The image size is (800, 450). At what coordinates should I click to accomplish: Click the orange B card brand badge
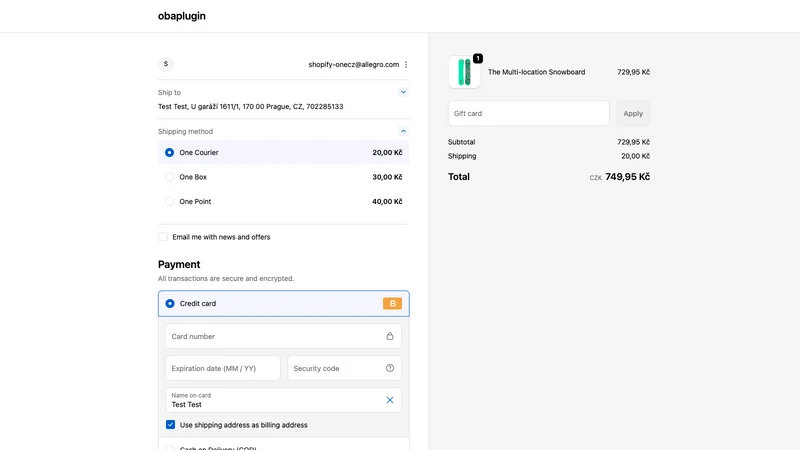tap(392, 304)
